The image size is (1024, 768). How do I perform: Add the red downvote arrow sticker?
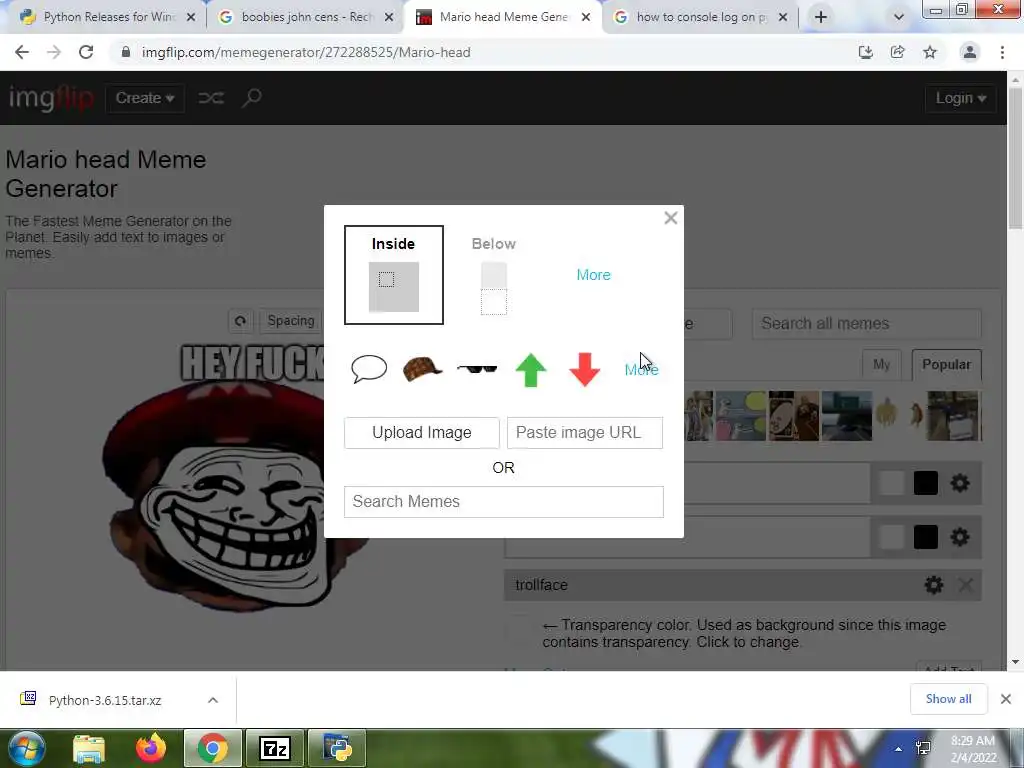[x=584, y=370]
